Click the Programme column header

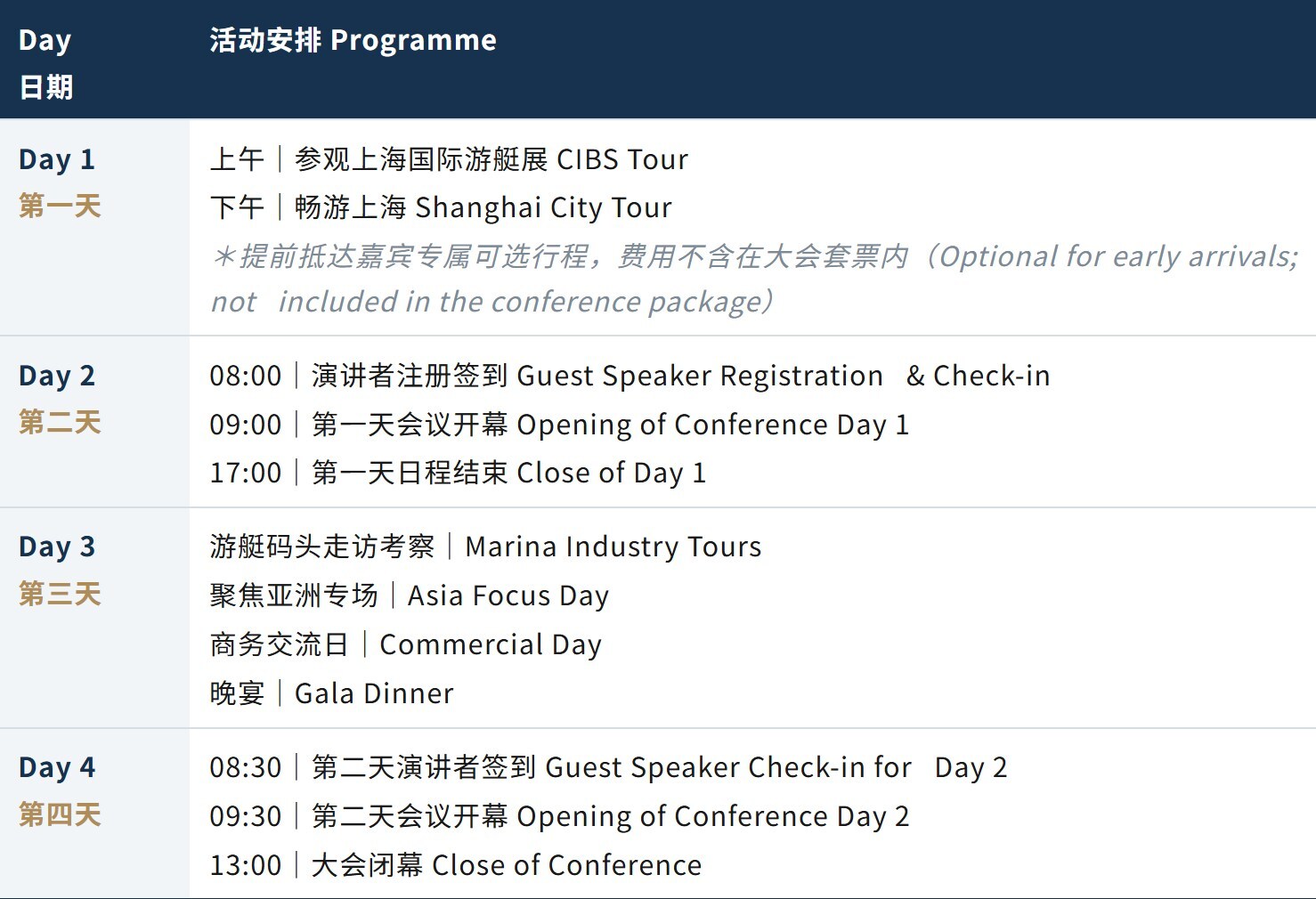click(x=353, y=40)
